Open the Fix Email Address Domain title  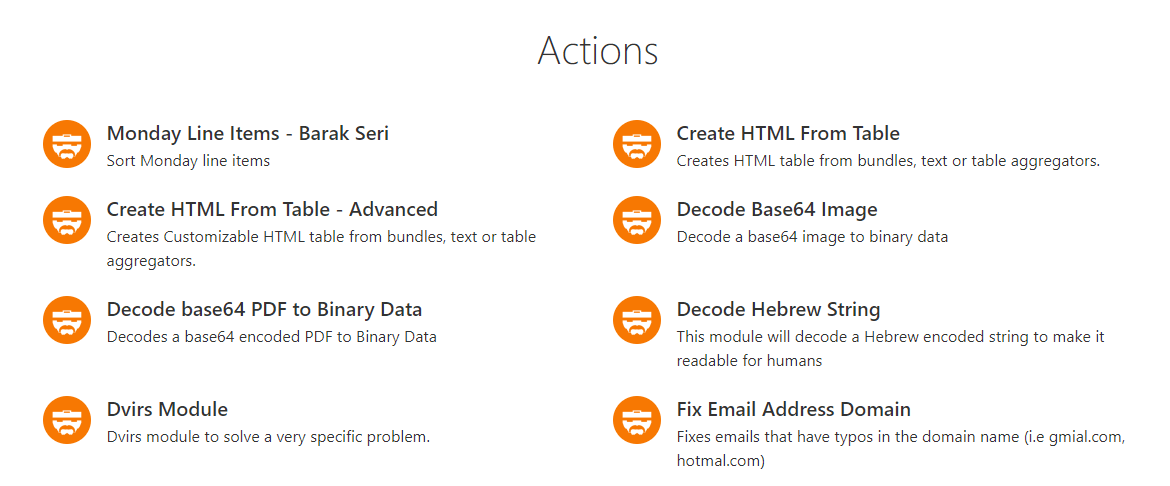click(x=793, y=409)
